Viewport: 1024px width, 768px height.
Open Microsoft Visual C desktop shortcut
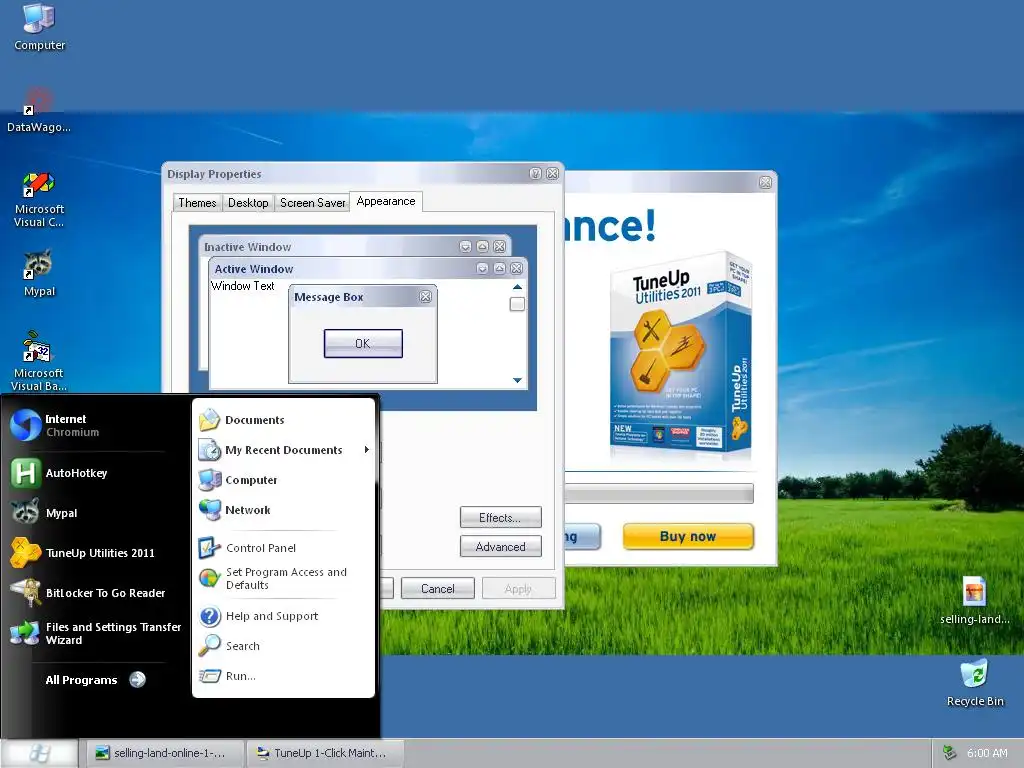[x=39, y=199]
